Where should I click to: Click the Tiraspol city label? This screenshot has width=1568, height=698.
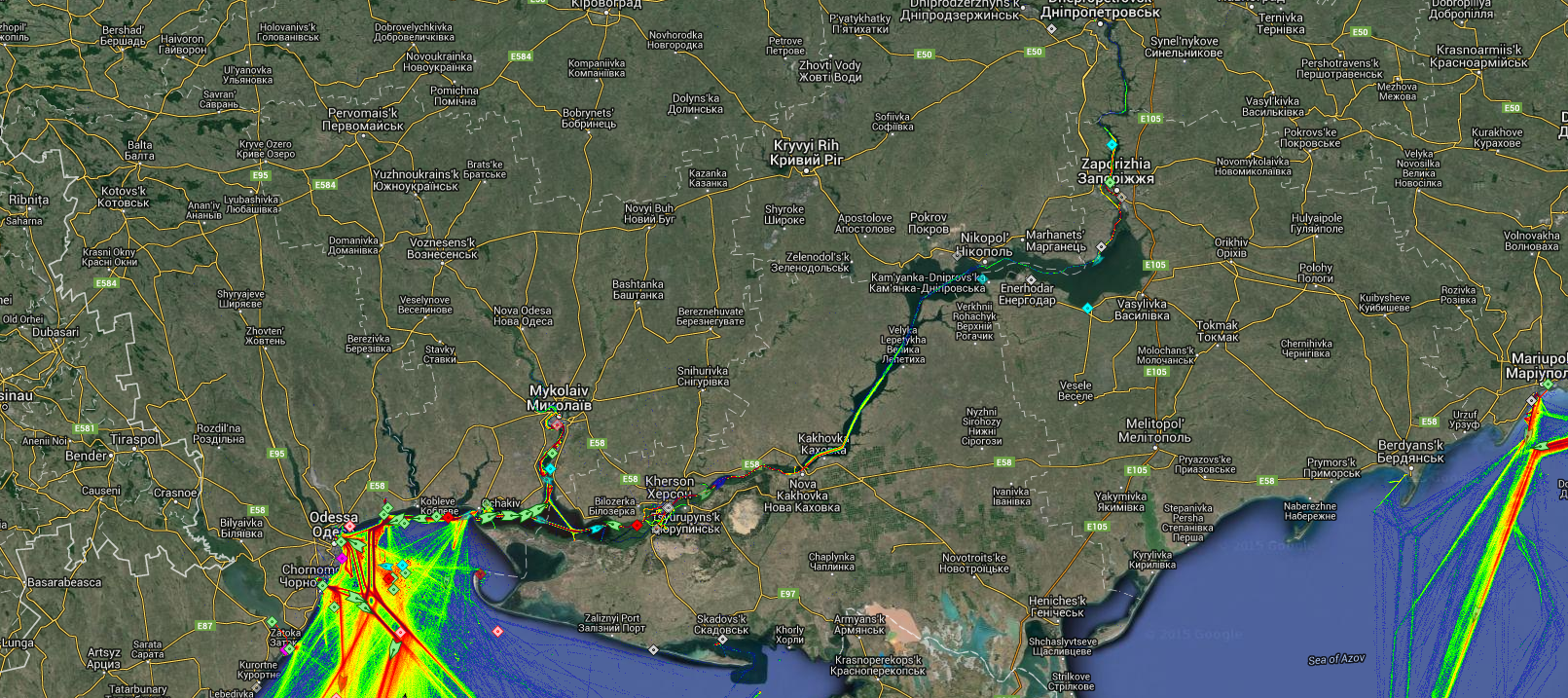[x=133, y=439]
